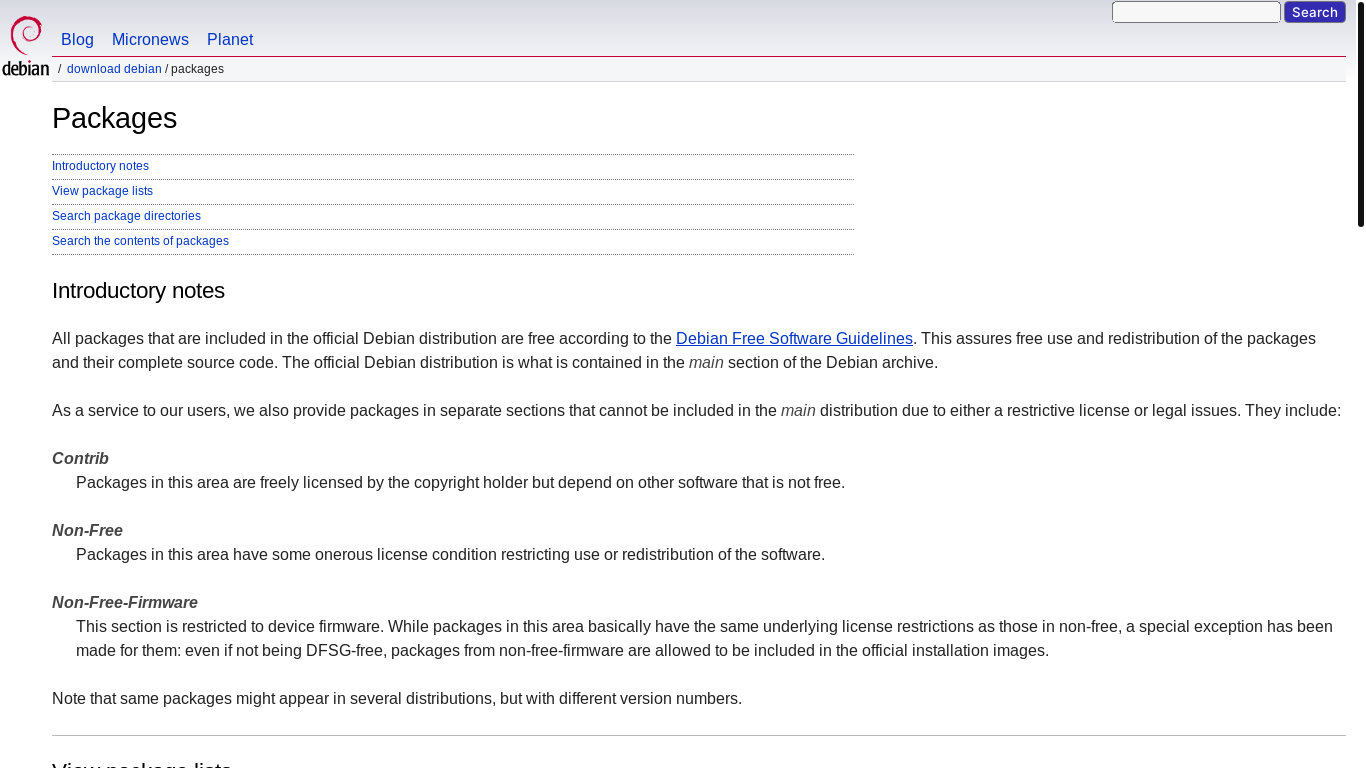This screenshot has width=1366, height=768.
Task: Click the 'packages' breadcrumb text
Action: (197, 69)
